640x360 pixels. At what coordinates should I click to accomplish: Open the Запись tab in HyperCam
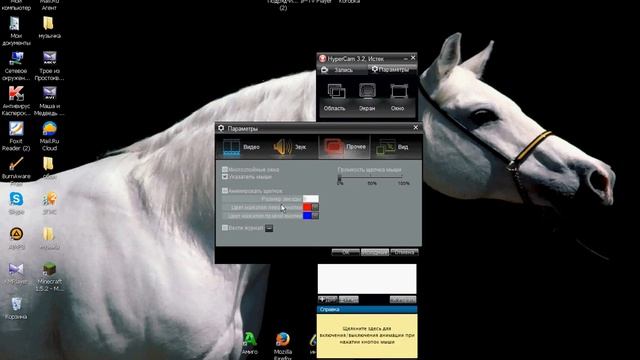342,70
